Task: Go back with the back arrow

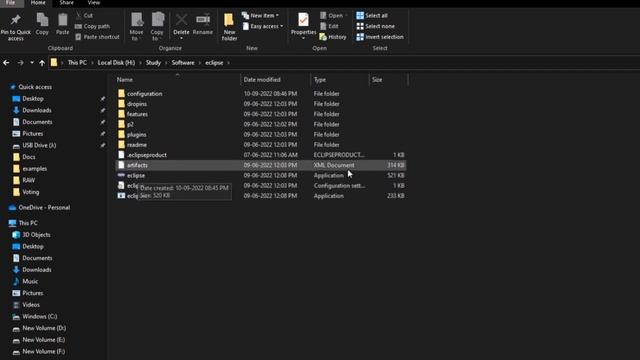Action: (x=6, y=63)
